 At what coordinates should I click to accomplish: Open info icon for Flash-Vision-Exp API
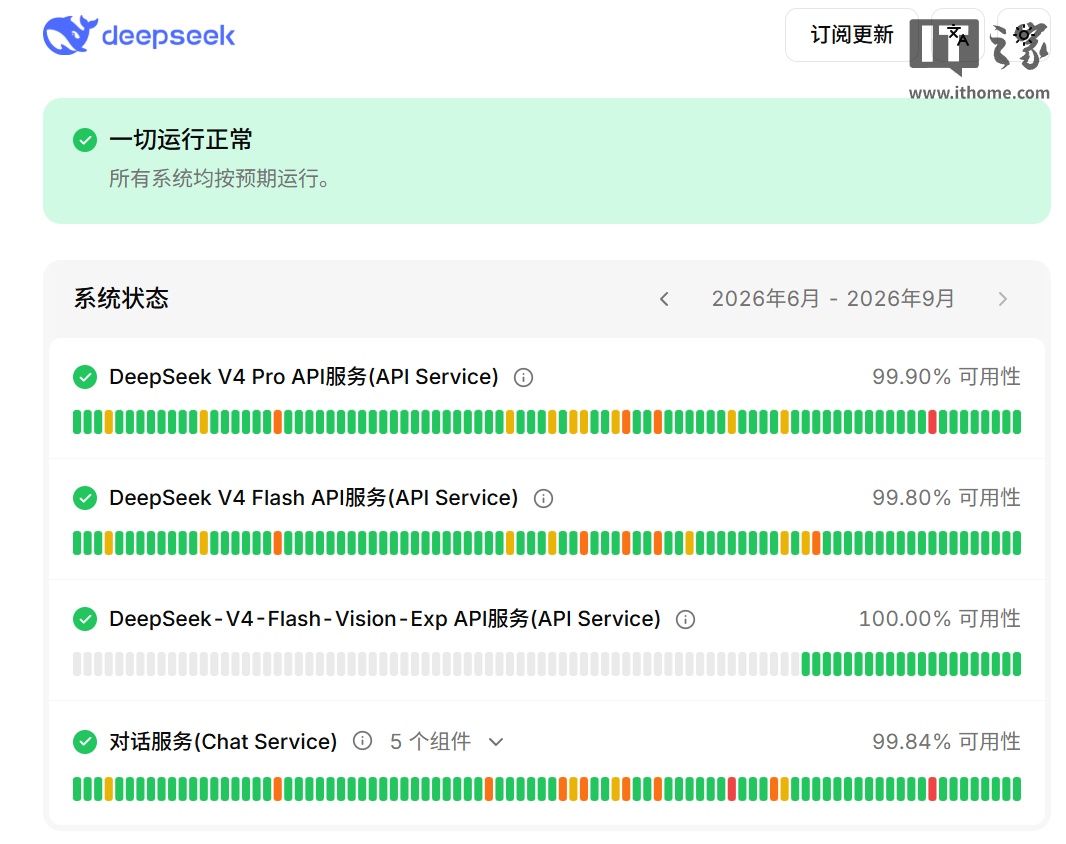point(685,620)
